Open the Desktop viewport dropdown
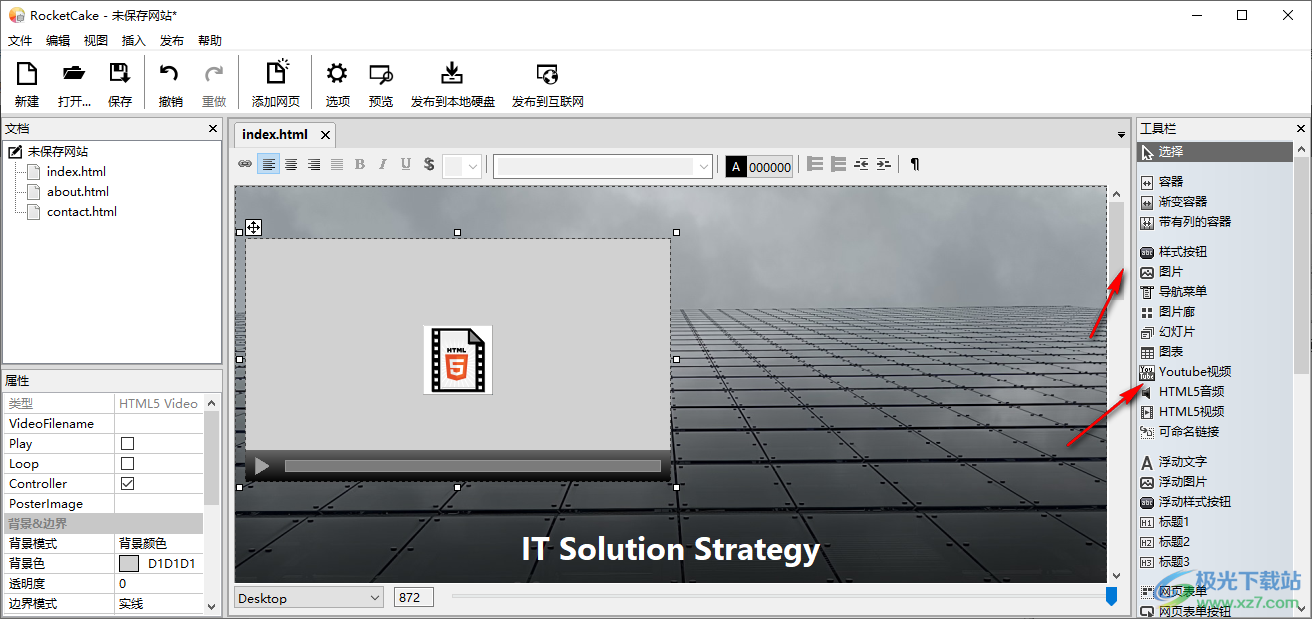1312x619 pixels. pyautogui.click(x=309, y=598)
